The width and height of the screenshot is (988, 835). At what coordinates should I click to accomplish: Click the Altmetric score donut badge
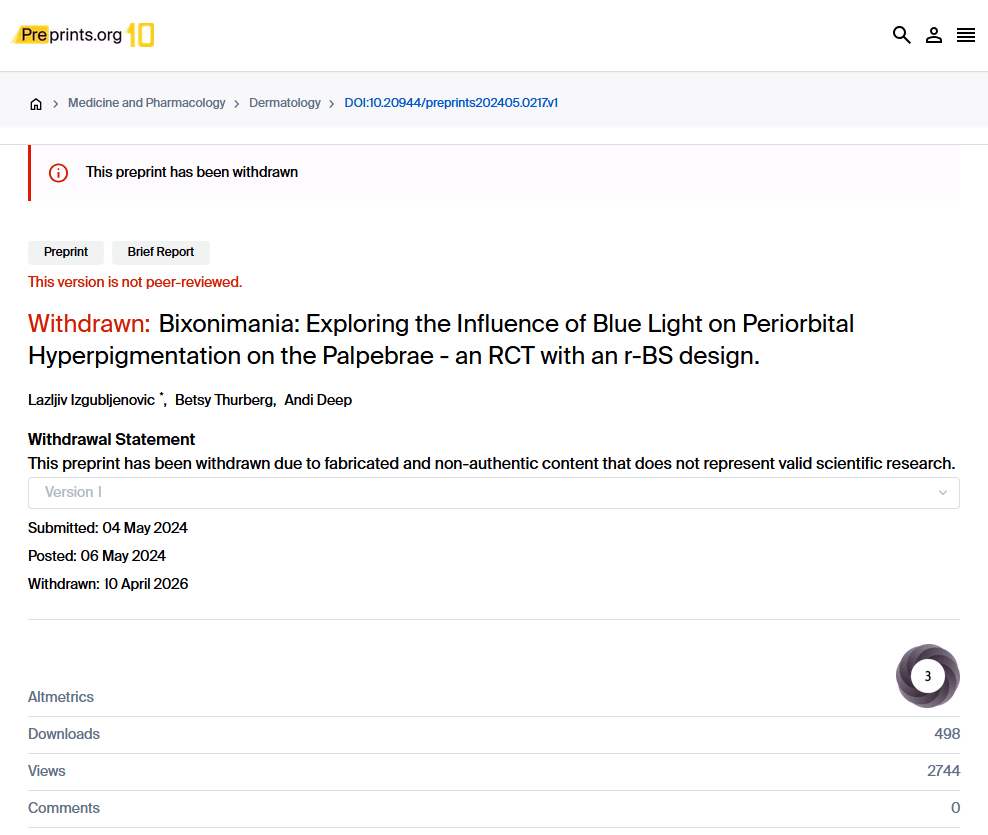tap(927, 676)
